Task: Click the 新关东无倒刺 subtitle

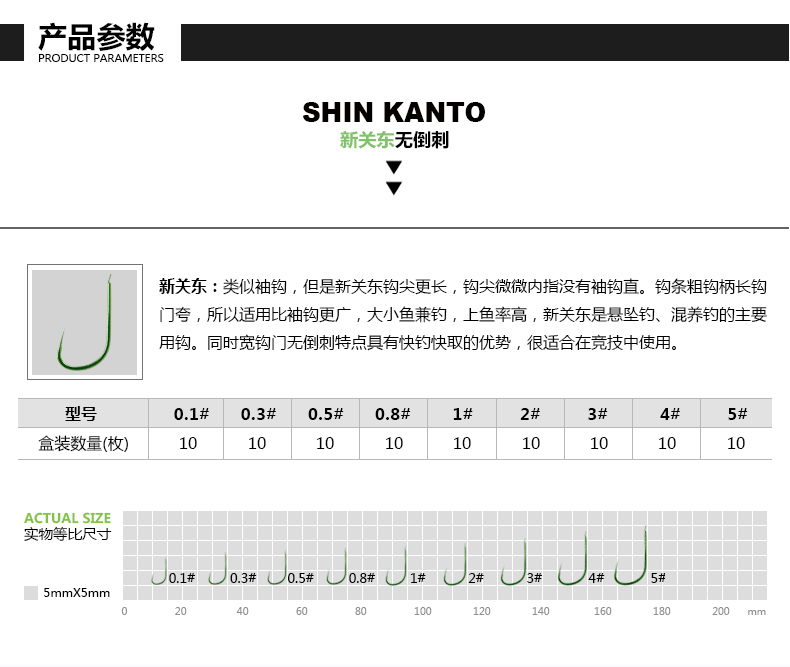Action: point(394,140)
